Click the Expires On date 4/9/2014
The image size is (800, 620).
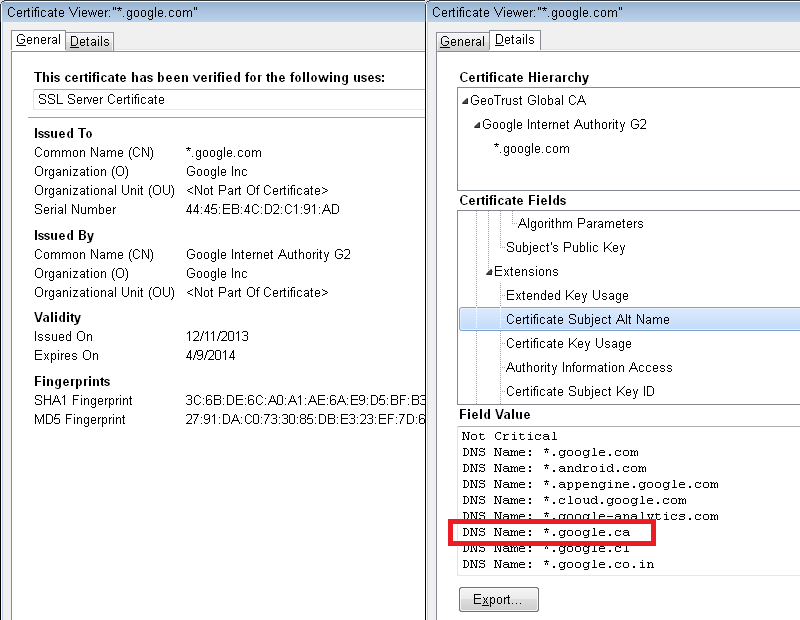coord(211,355)
